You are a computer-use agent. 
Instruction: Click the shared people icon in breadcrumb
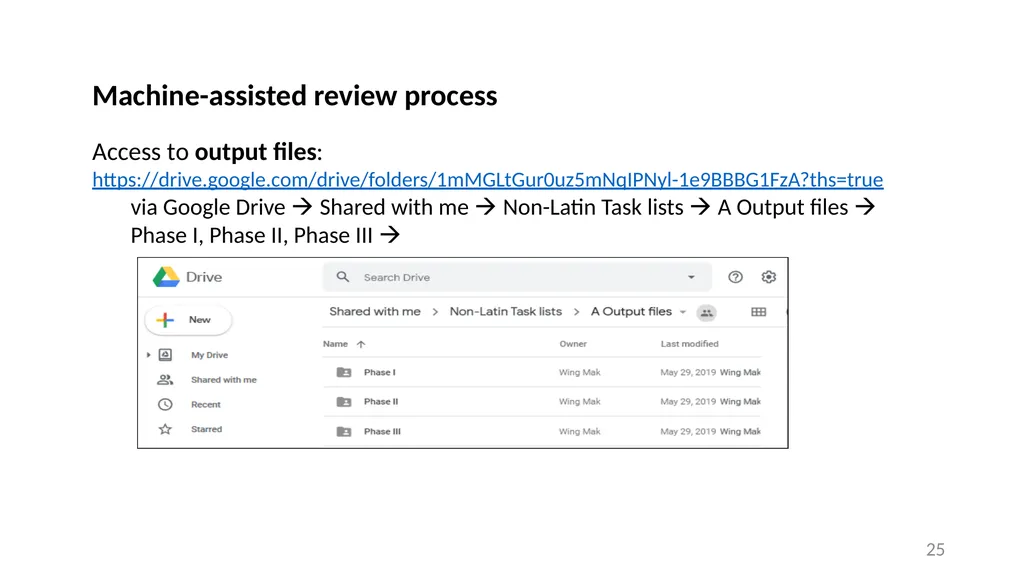[706, 313]
